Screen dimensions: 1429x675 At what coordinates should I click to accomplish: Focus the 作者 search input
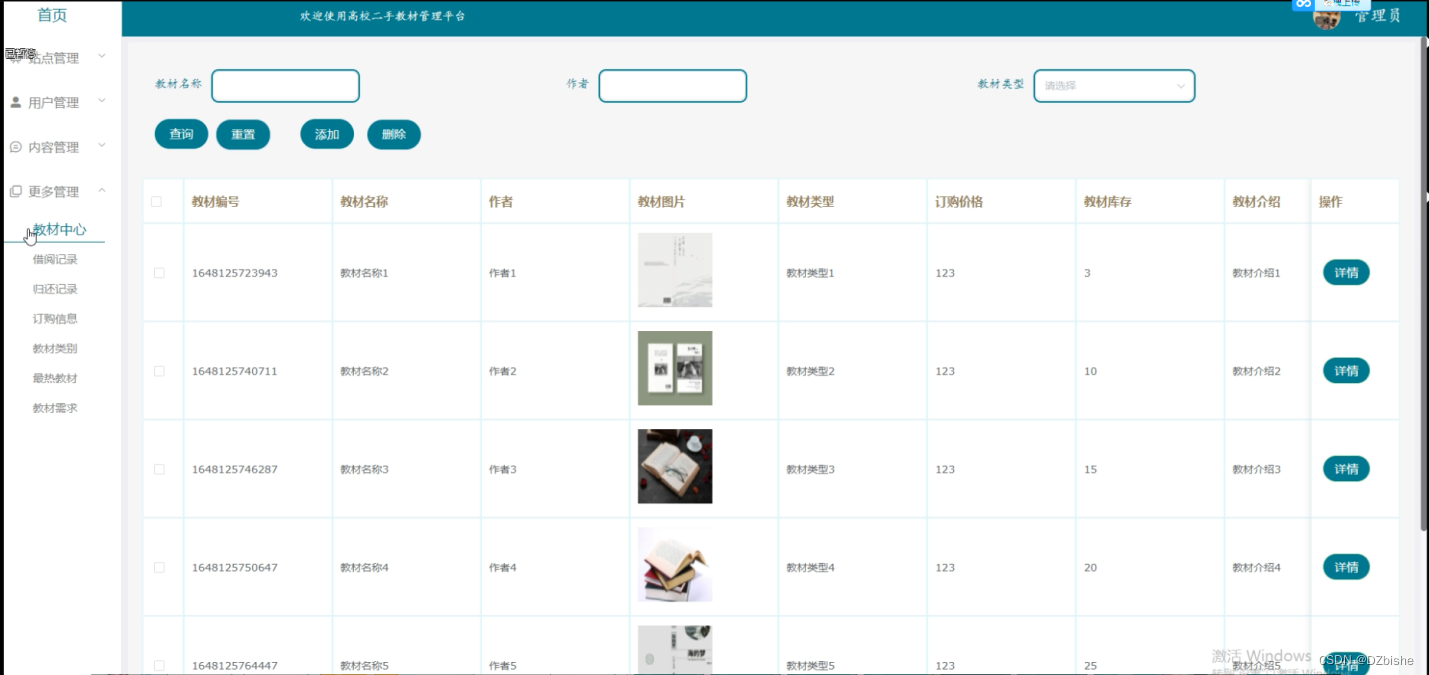coord(673,86)
